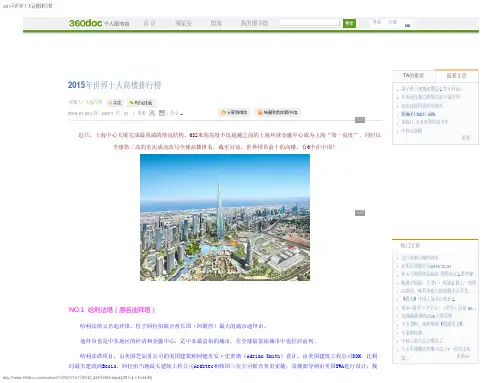Open eighth hot-articles list entry
The width and height of the screenshot is (495, 383).
[x=426, y=315]
